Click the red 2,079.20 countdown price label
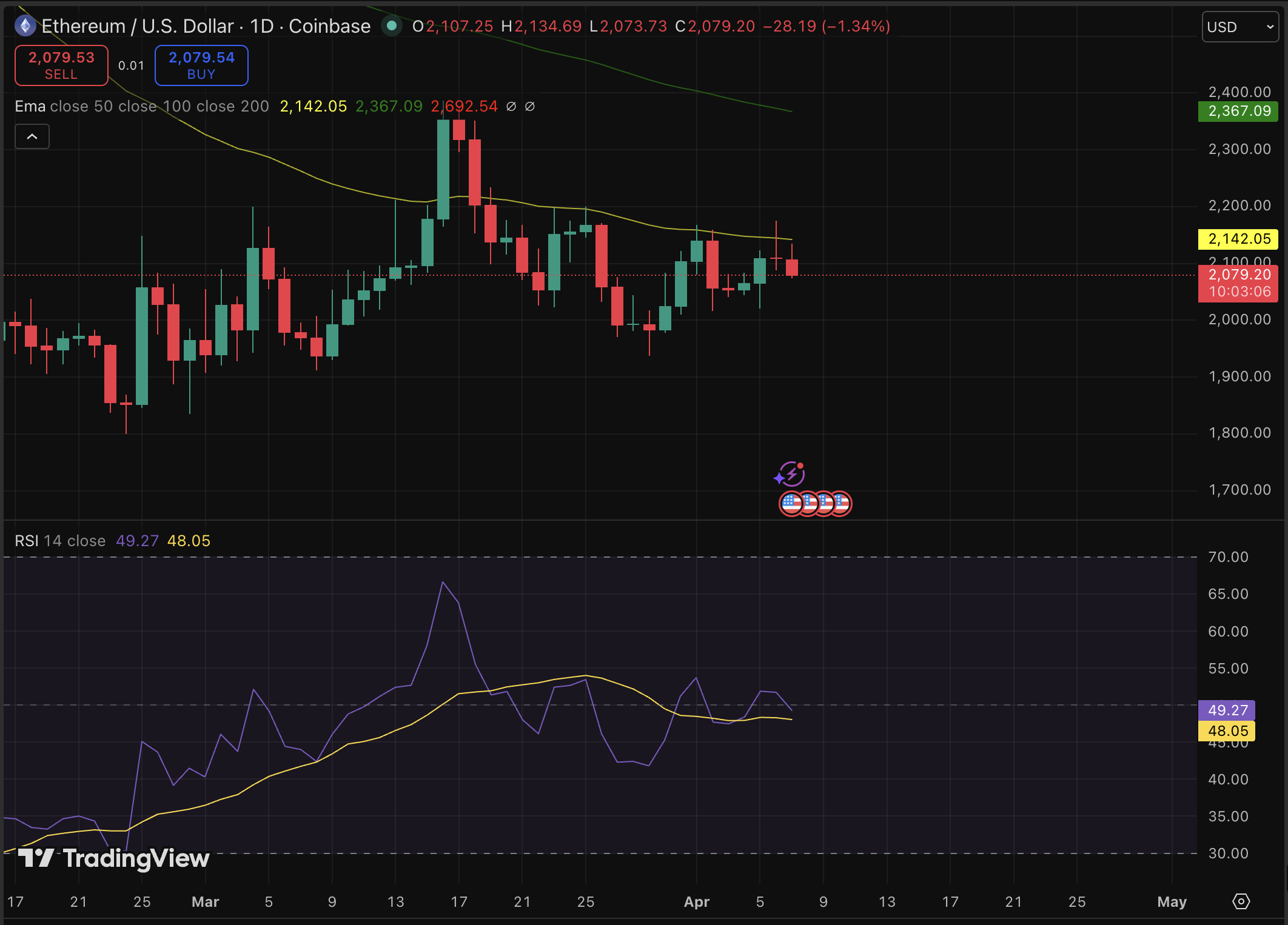 (1238, 284)
